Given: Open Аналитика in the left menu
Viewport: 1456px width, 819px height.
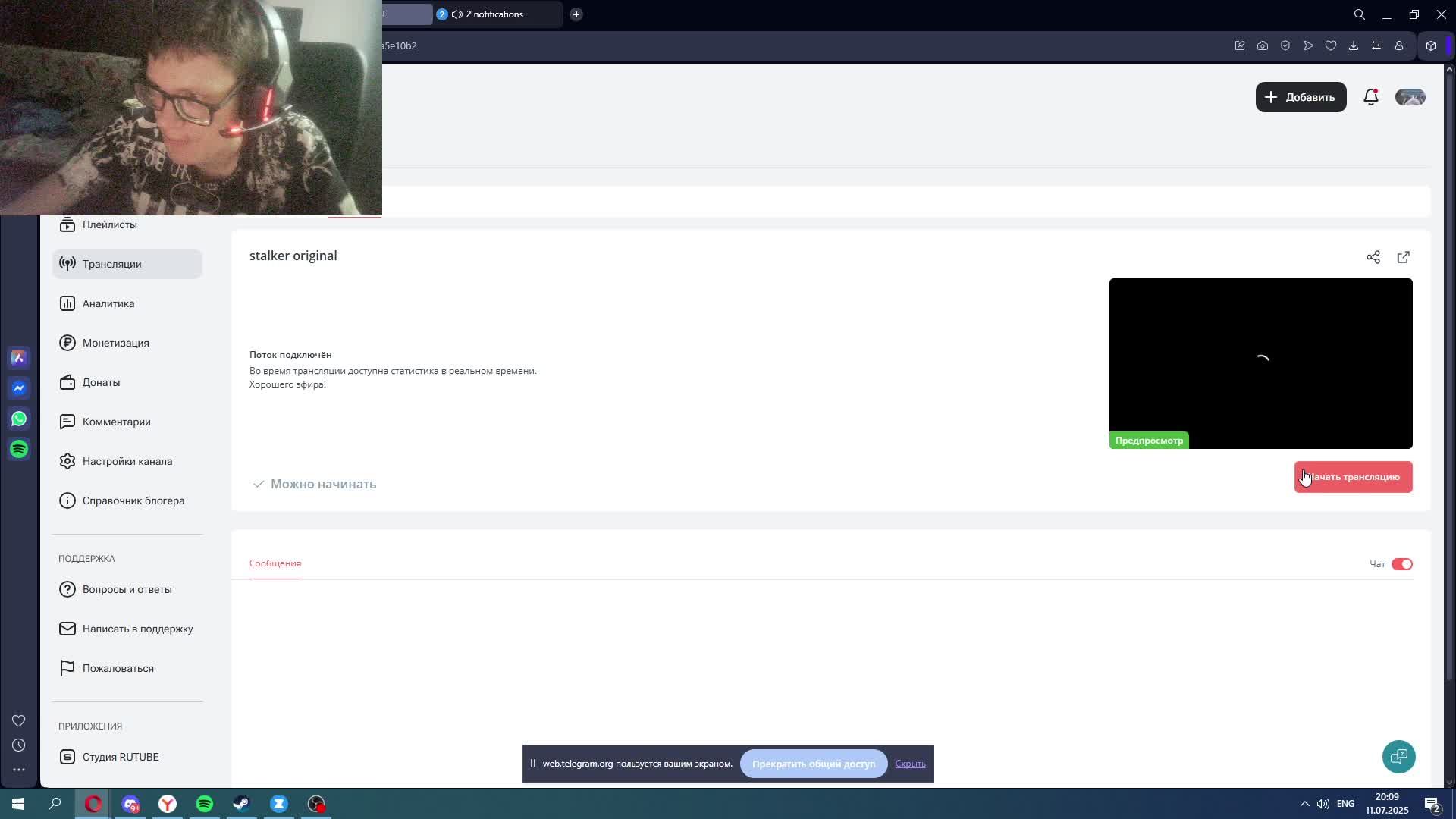Looking at the screenshot, I should [108, 303].
